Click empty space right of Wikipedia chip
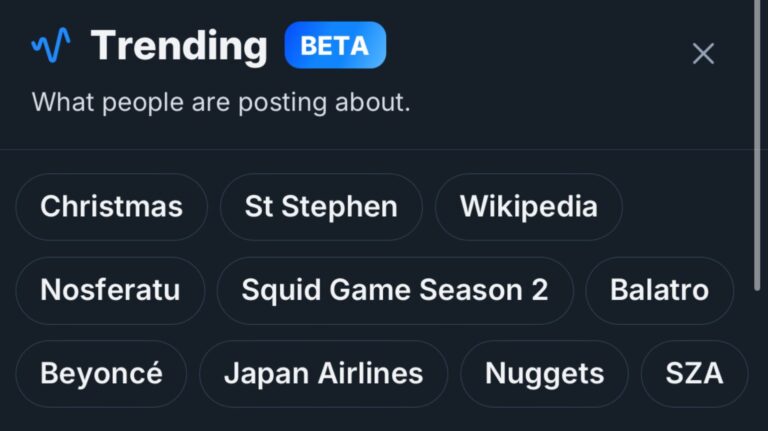Screen dimensions: 768x431 coord(686,207)
